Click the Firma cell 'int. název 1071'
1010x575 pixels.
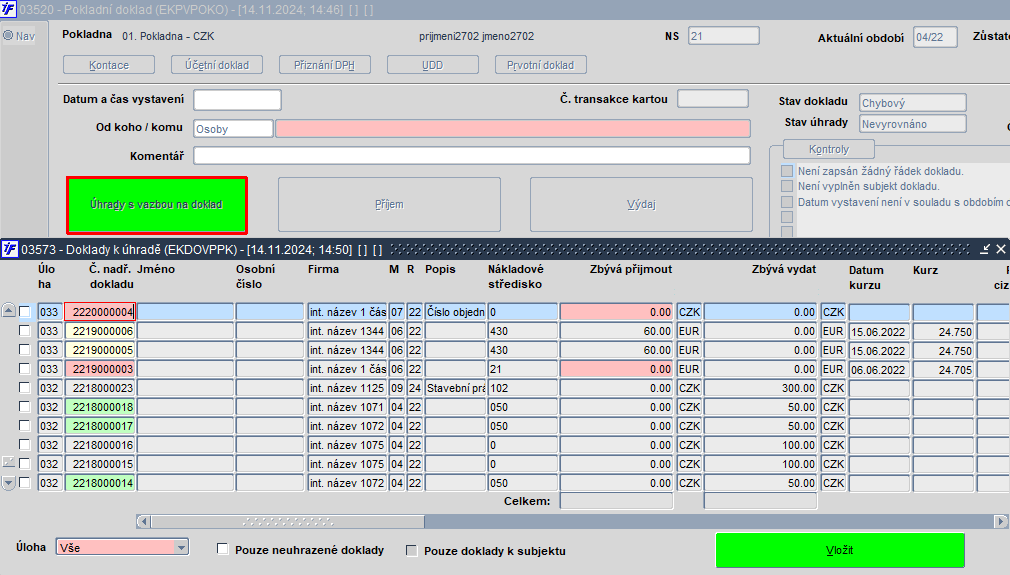(347, 407)
